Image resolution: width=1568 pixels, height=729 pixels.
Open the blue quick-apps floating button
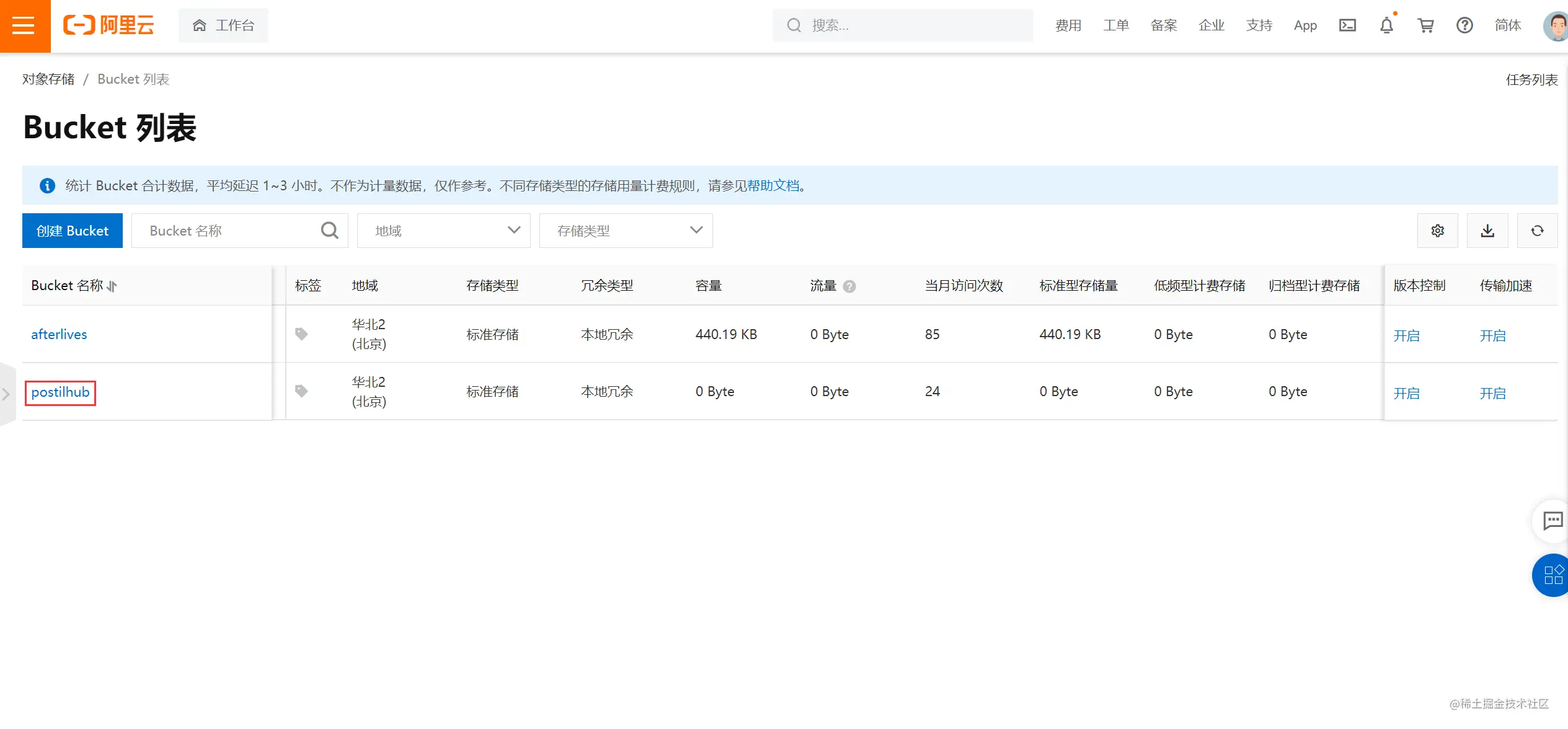coord(1552,575)
